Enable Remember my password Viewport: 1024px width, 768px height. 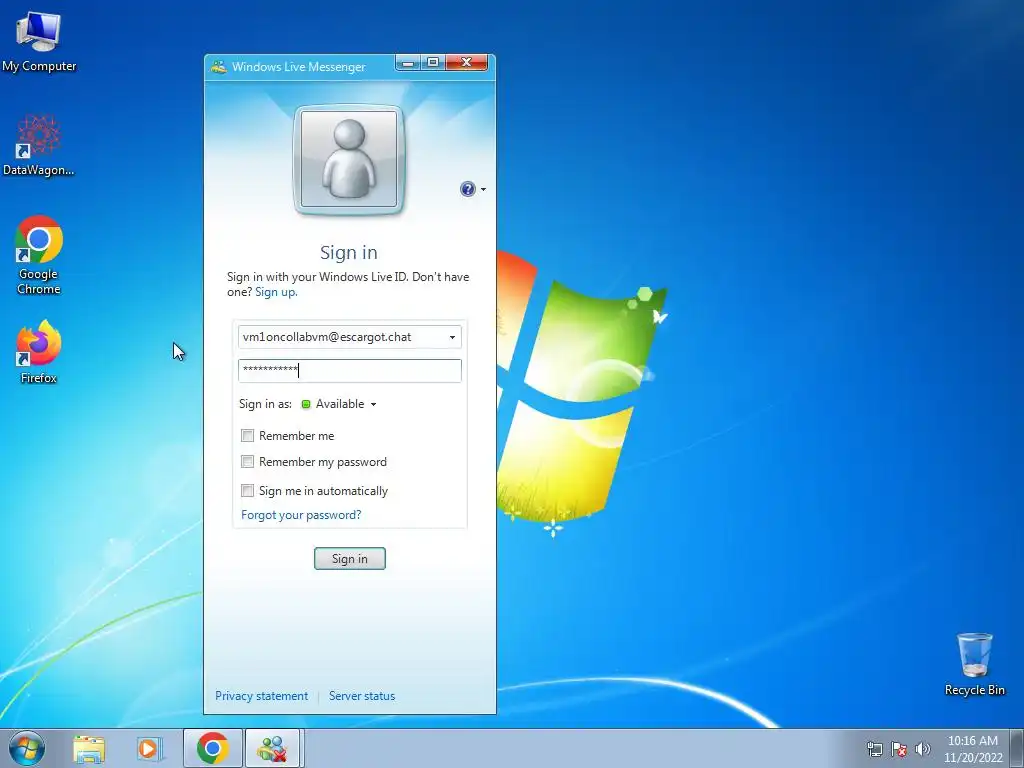[x=248, y=462]
